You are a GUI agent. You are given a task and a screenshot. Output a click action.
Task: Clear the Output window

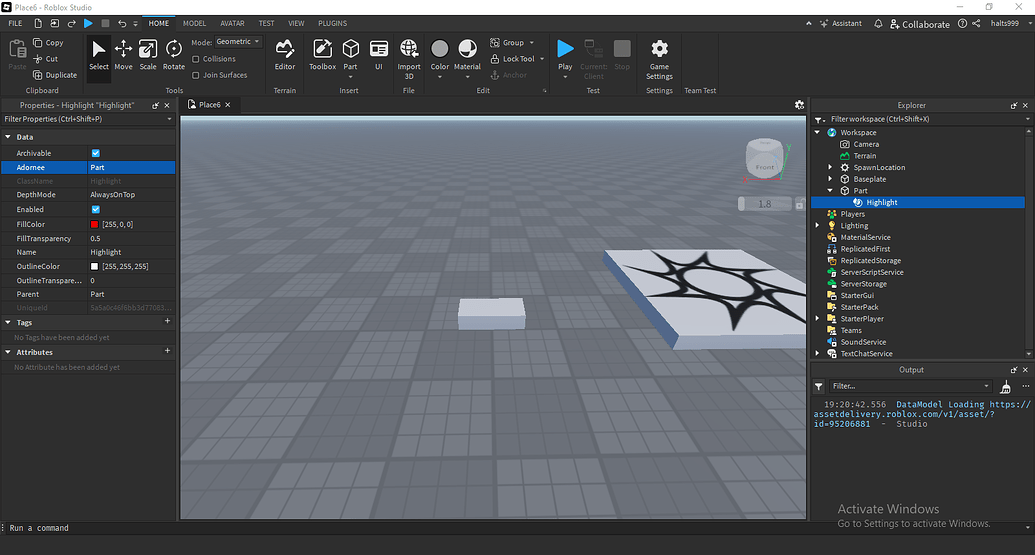coord(1005,386)
